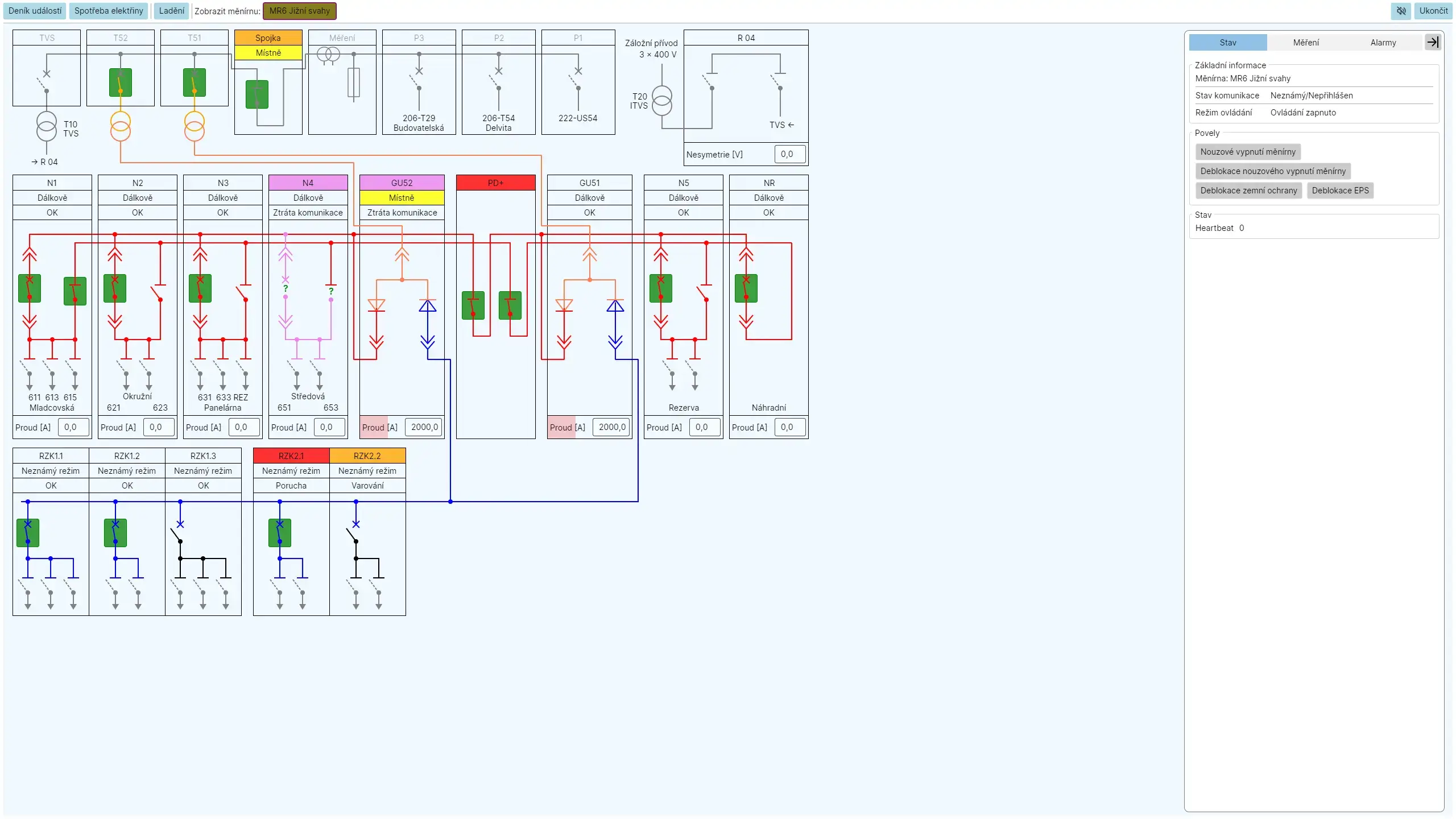1456x819 pixels.
Task: Click the T10 TVS transformer symbol
Action: pos(47,127)
